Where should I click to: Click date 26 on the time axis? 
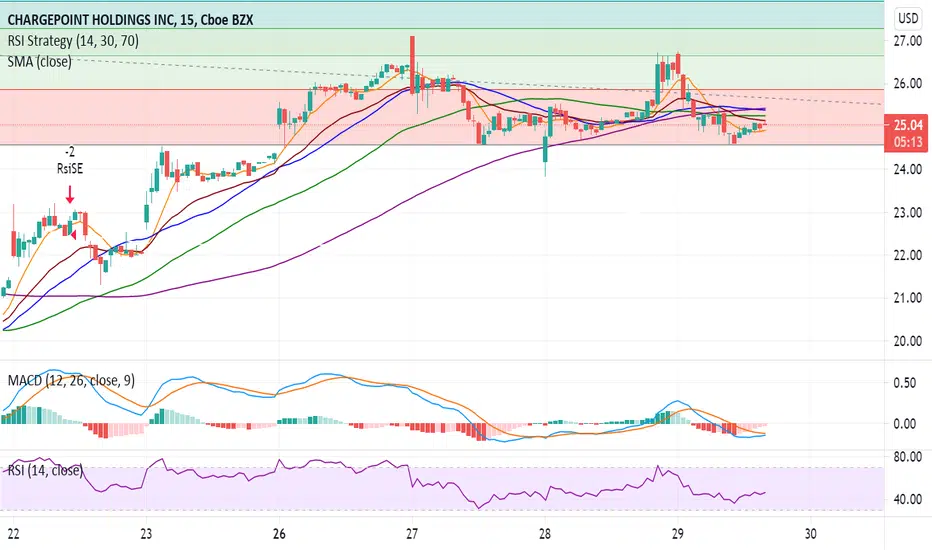coord(279,533)
